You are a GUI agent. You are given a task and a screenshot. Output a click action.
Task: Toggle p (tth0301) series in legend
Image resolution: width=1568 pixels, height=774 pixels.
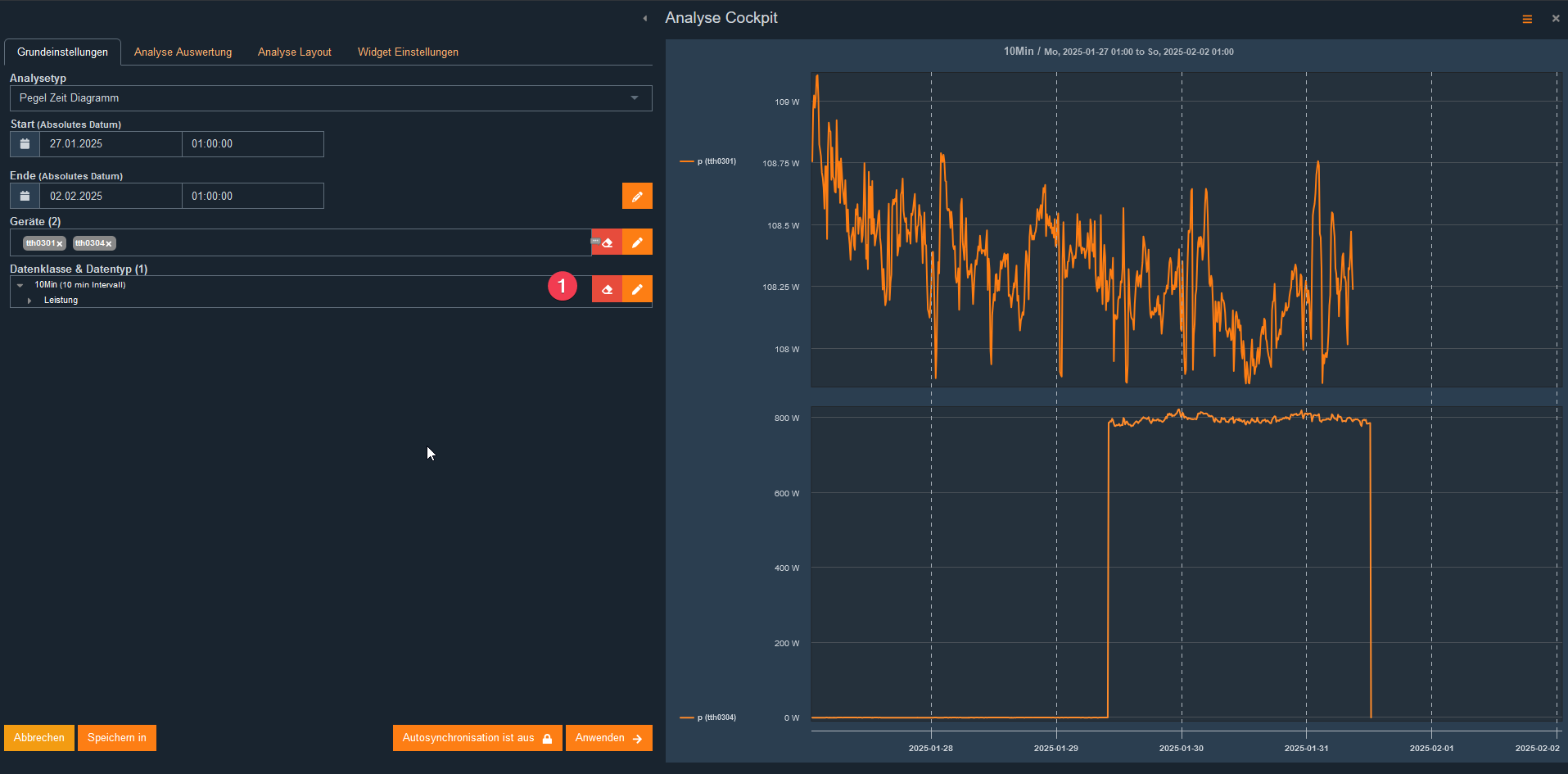(708, 161)
